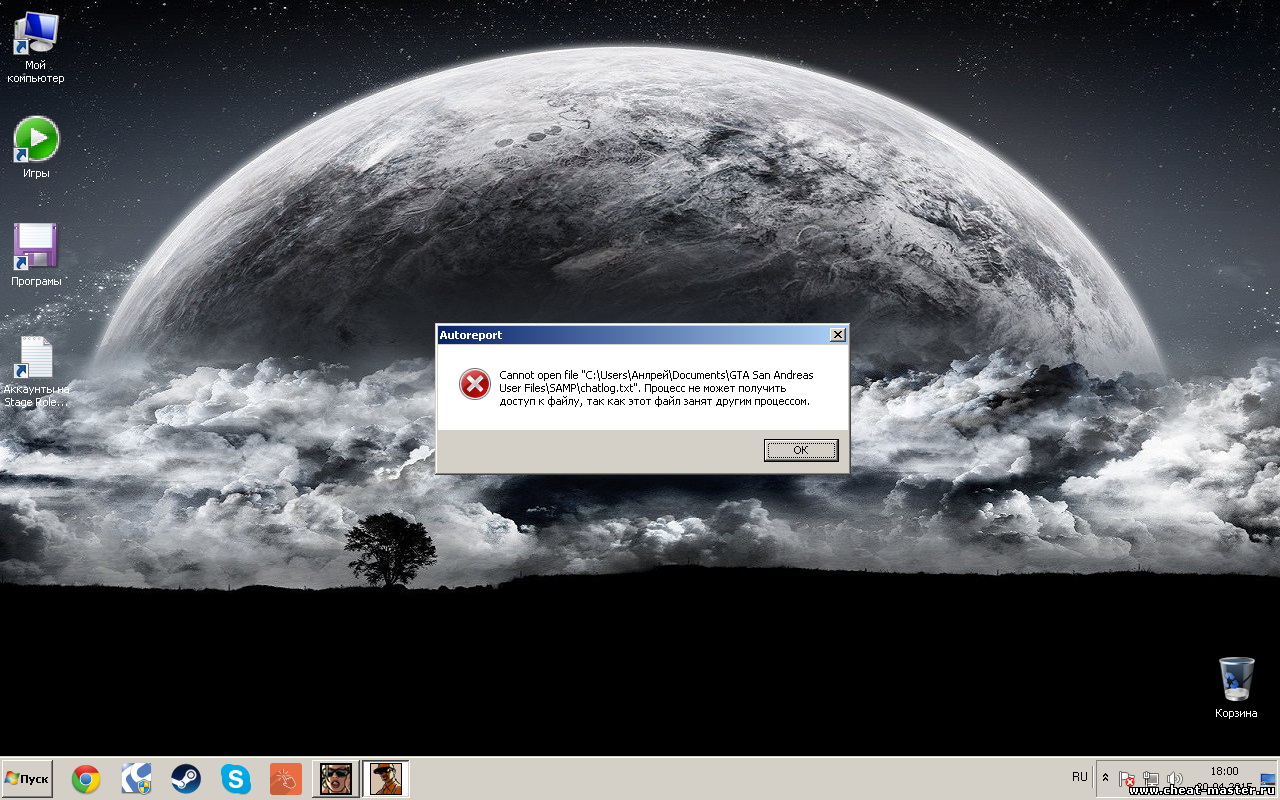Viewport: 1280px width, 800px height.
Task: Select the Мой компьютер desktop icon
Action: point(36,47)
